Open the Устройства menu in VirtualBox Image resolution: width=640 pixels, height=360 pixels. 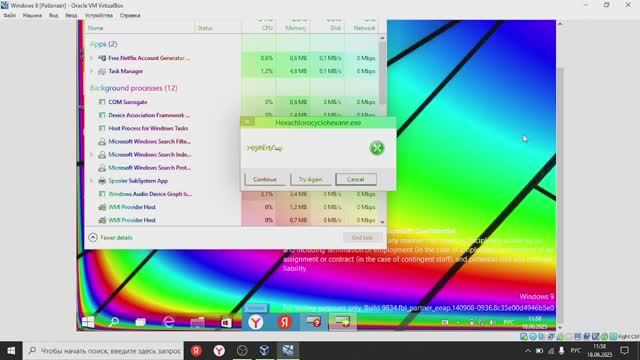click(99, 15)
